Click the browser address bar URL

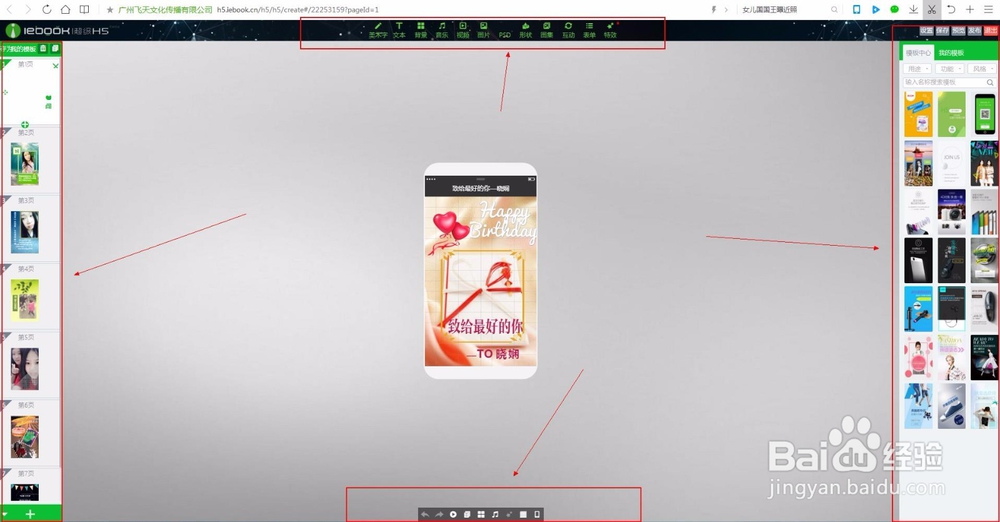[298, 10]
